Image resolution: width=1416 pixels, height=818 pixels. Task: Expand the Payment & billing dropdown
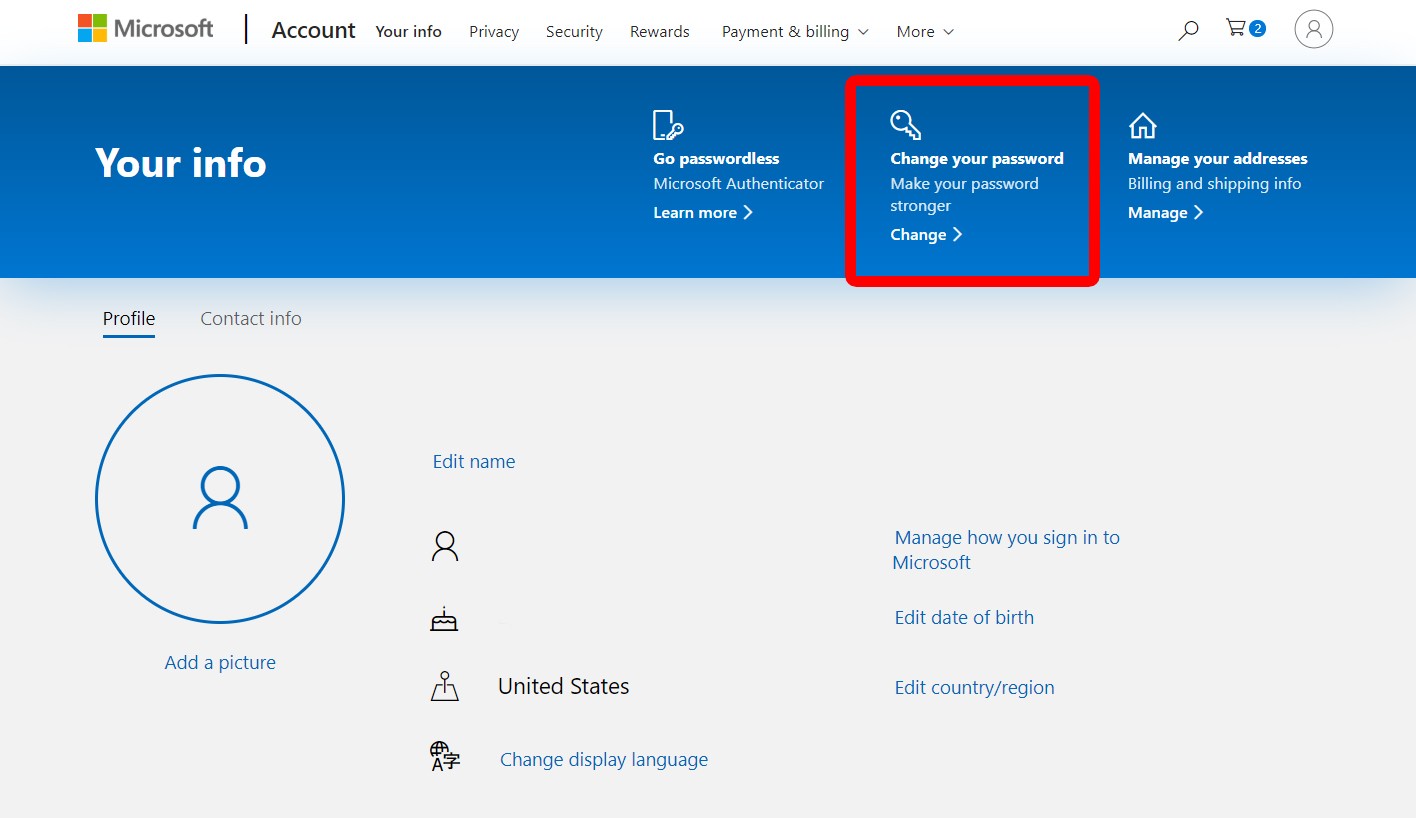click(794, 31)
